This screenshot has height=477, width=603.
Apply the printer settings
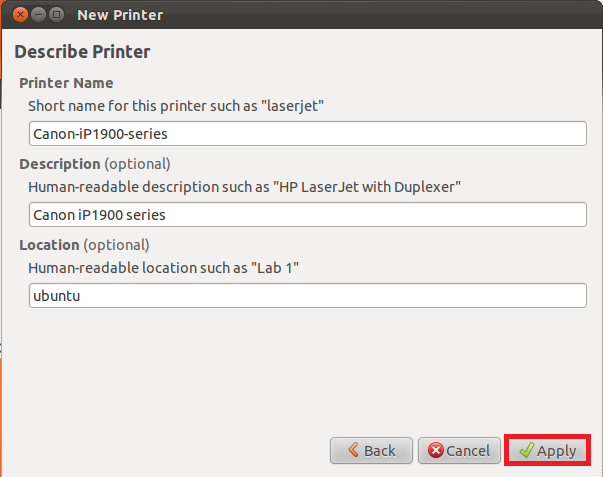tap(548, 451)
